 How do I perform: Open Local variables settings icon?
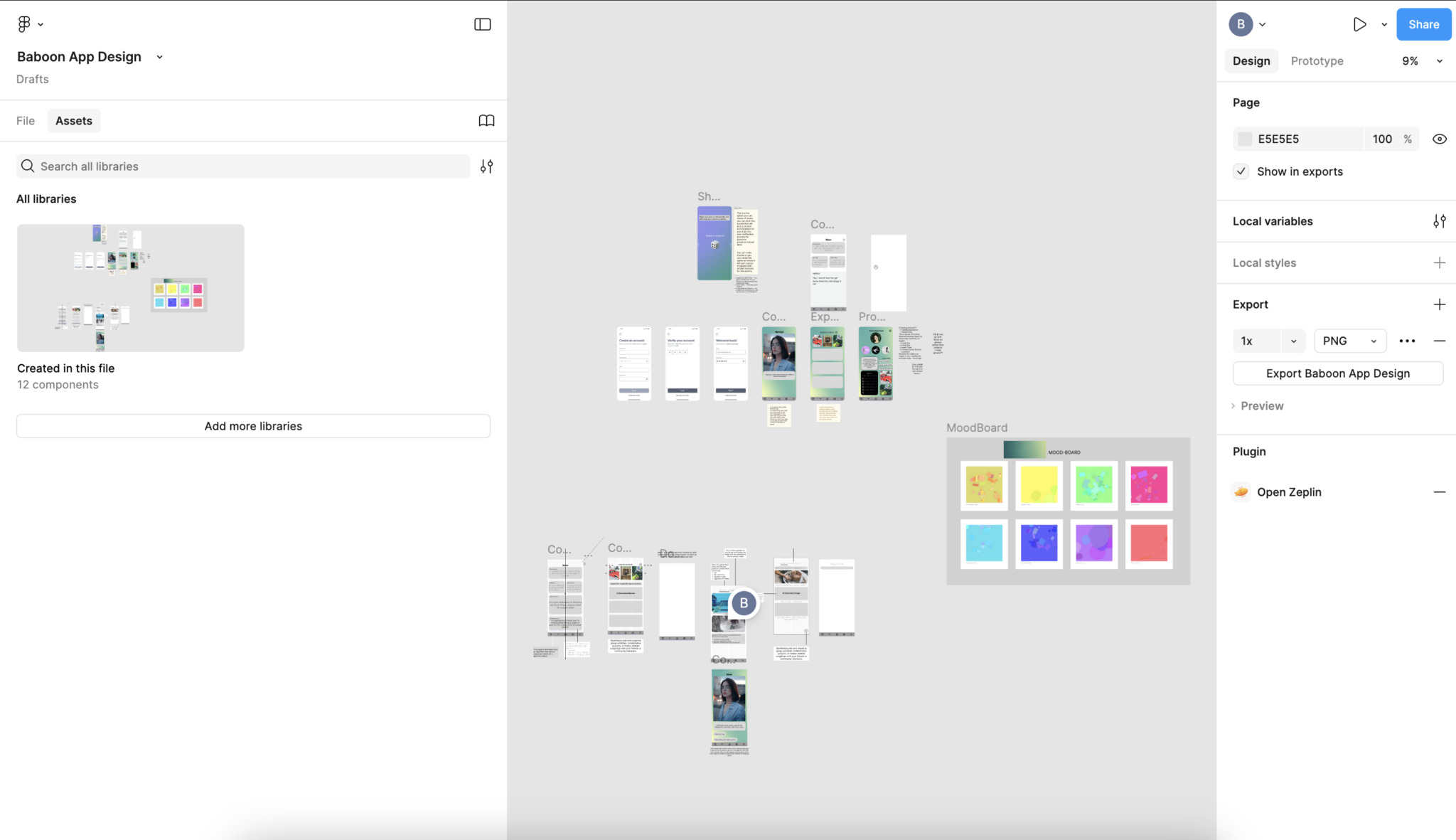click(1439, 221)
